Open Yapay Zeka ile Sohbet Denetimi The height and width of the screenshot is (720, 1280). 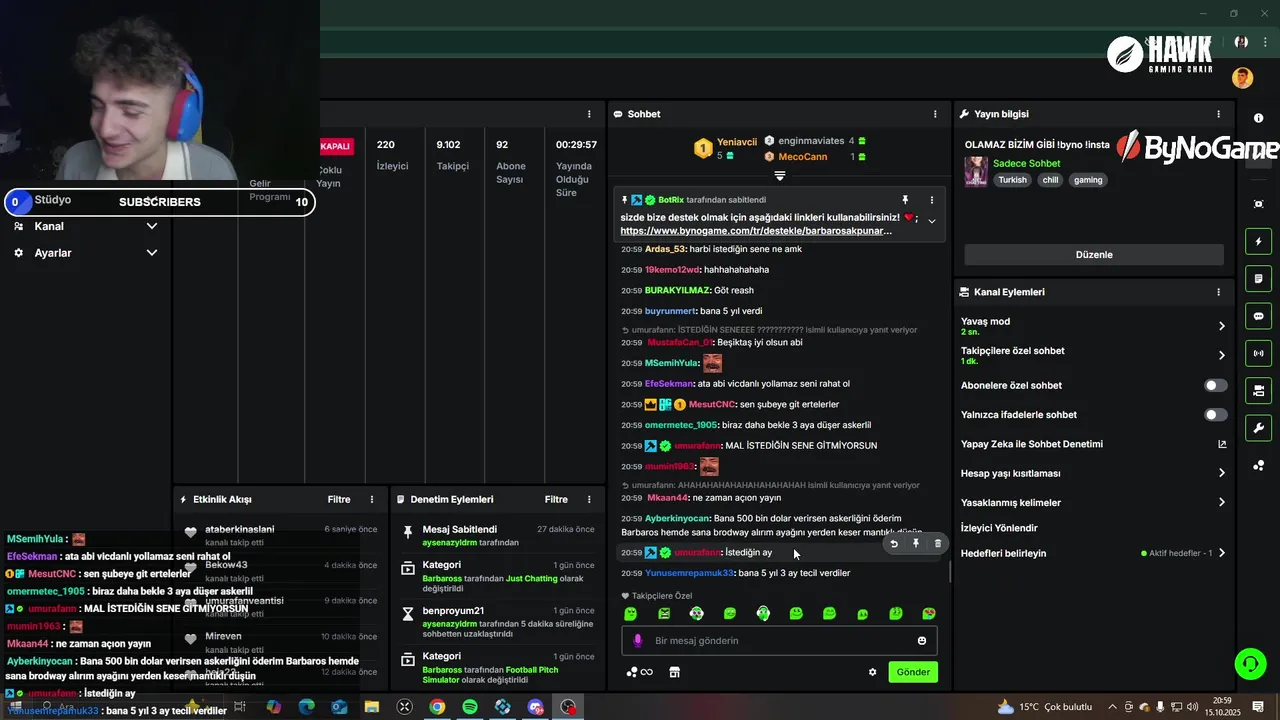tap(1094, 444)
